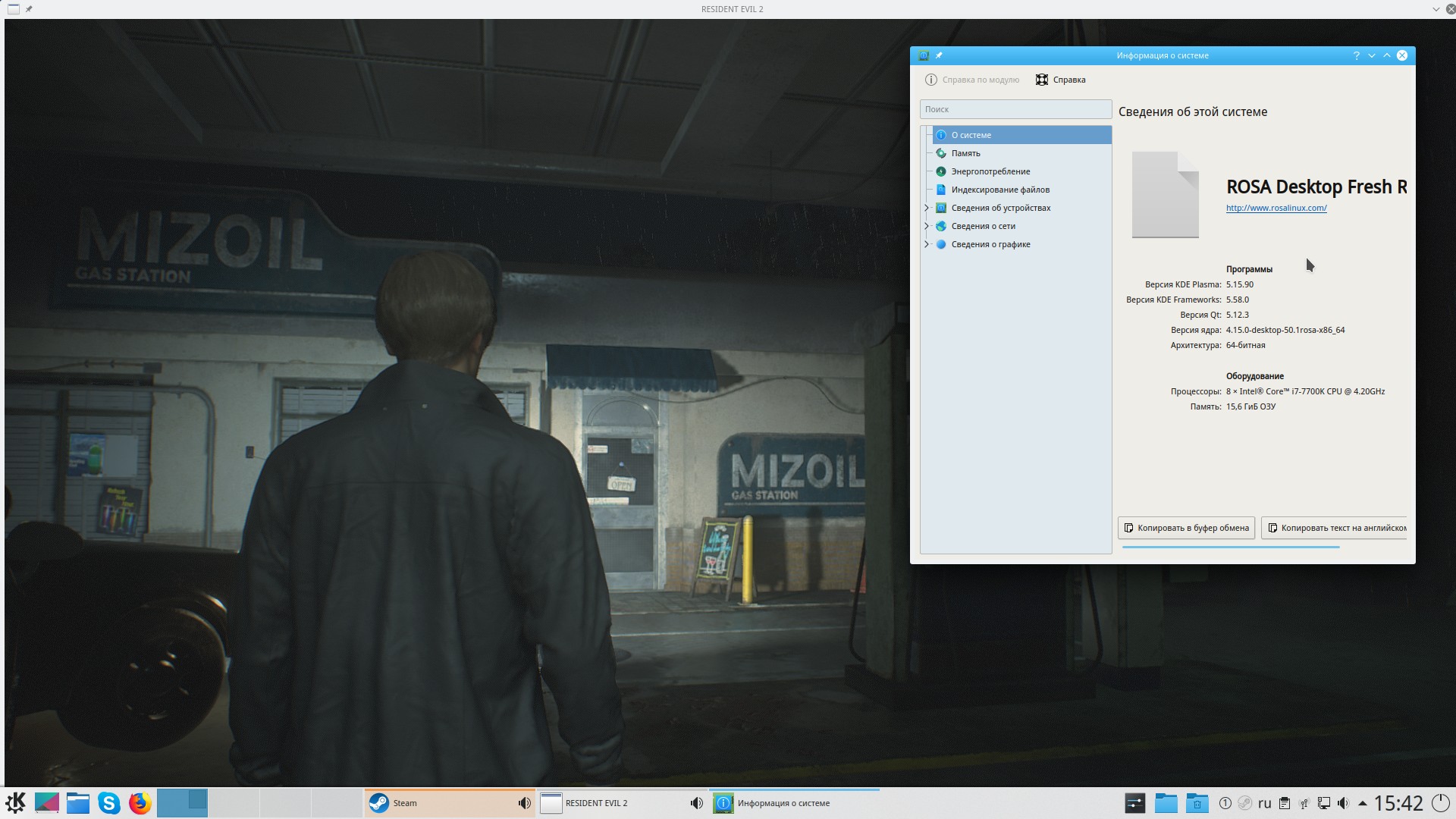Viewport: 1456px width, 819px height.
Task: Launch Skype from the taskbar
Action: 109,803
